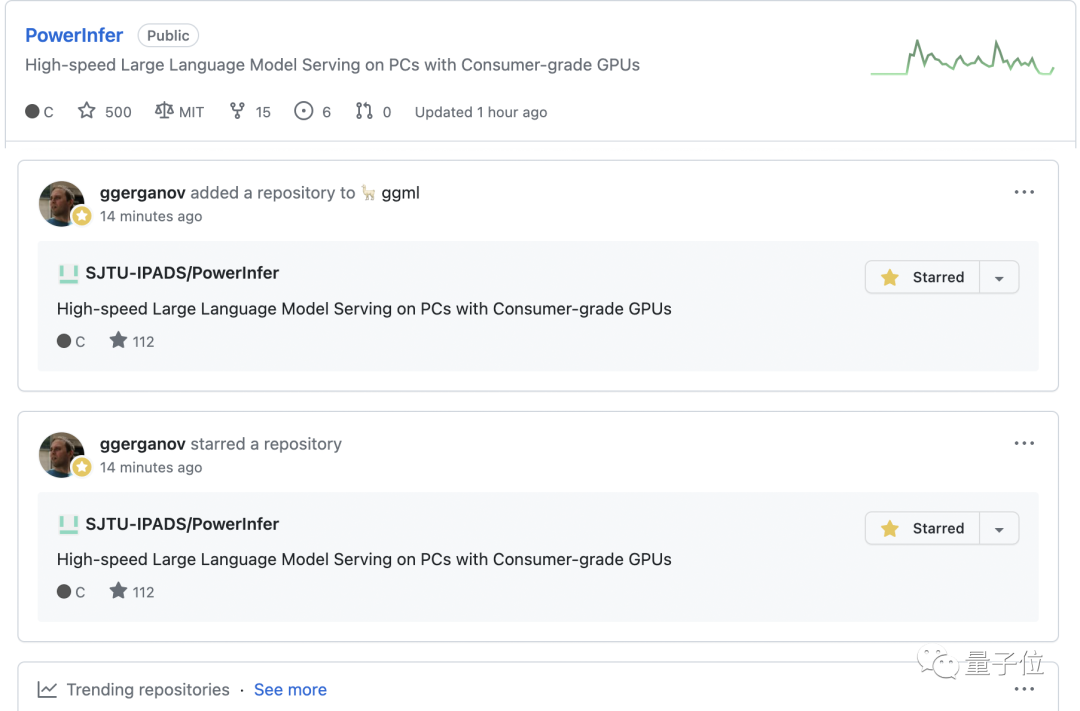The width and height of the screenshot is (1080, 711).
Task: Click the MIT license scale icon
Action: point(164,111)
